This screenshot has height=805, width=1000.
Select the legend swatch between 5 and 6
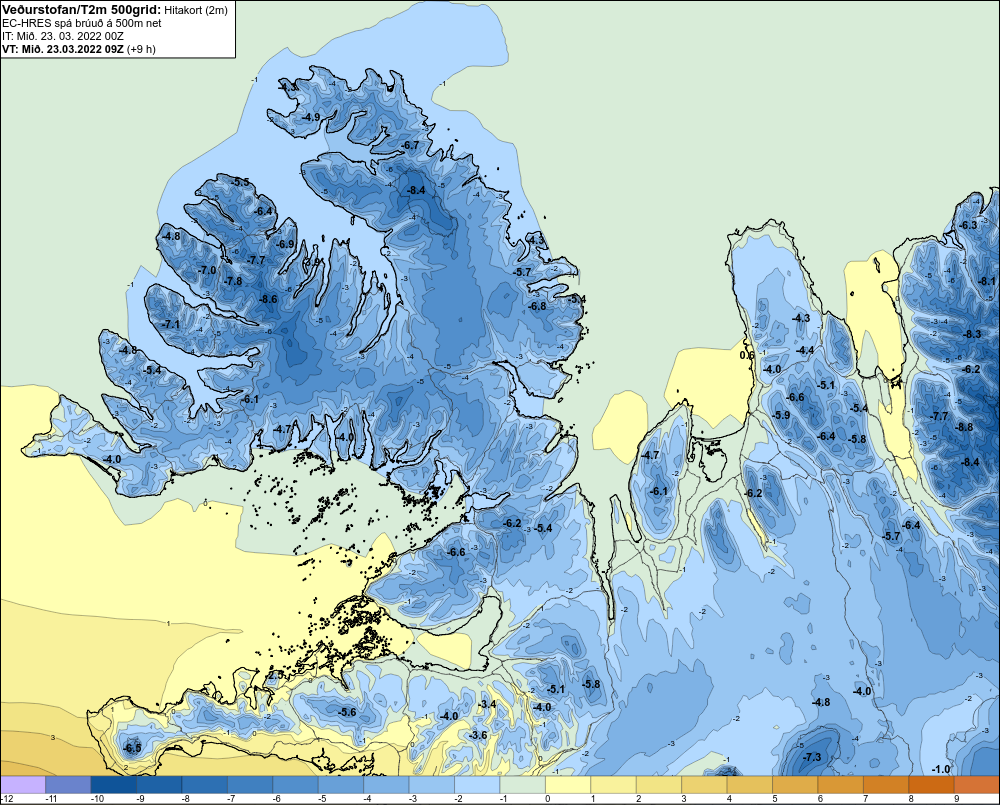[795, 784]
